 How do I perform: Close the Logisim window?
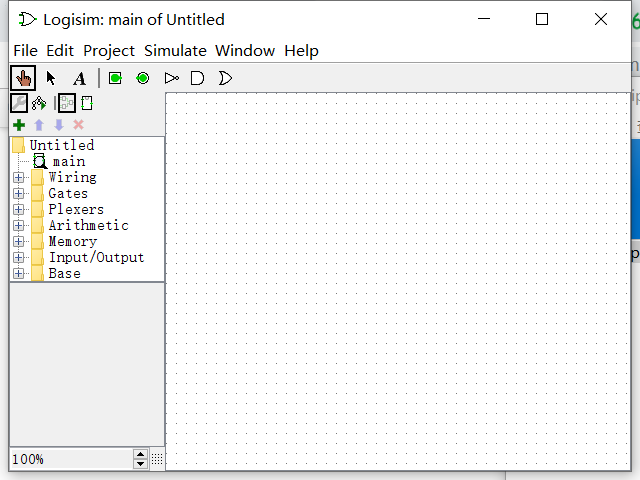coord(601,19)
